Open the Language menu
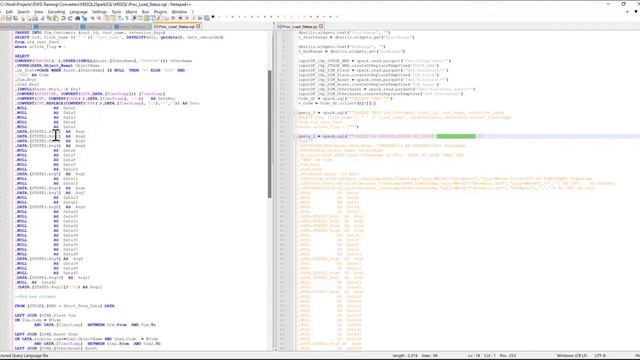The image size is (640, 360). point(78,12)
